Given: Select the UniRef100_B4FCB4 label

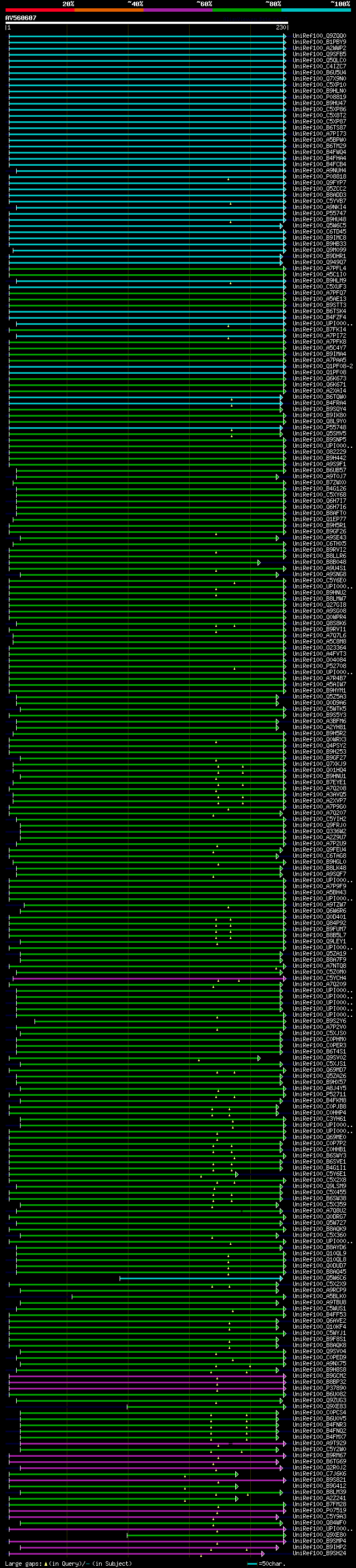Looking at the screenshot, I should [x=319, y=164].
